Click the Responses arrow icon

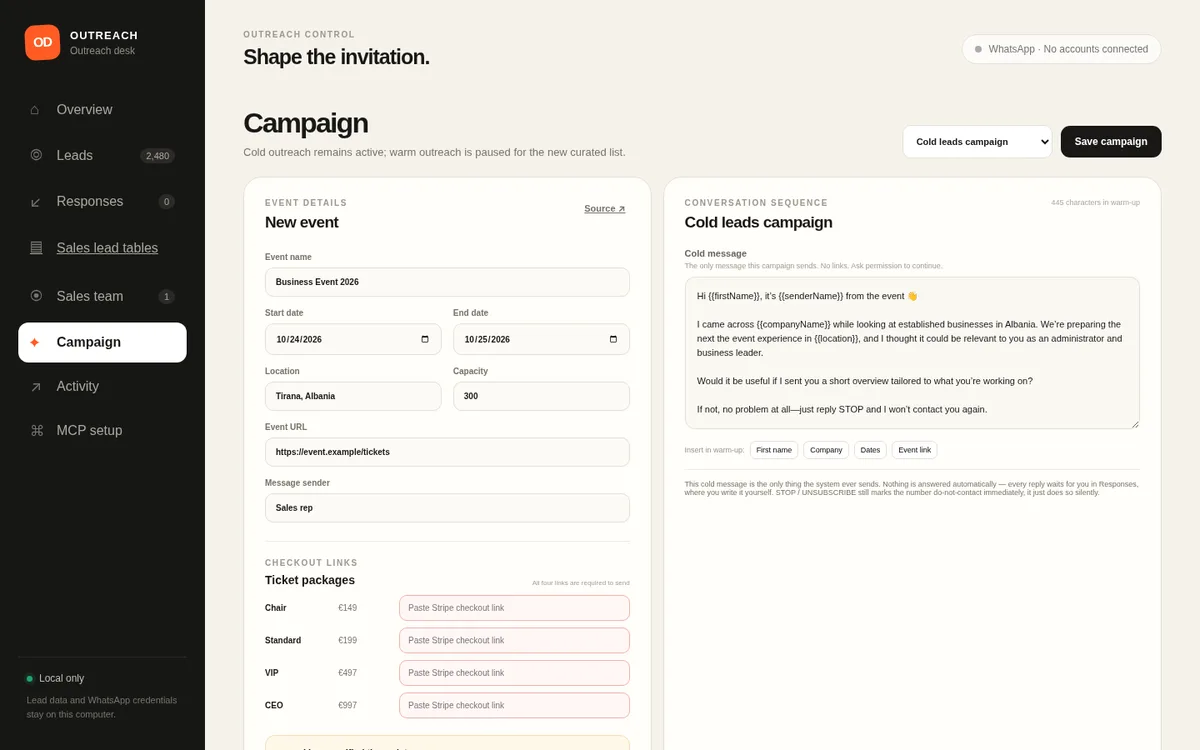(x=36, y=202)
